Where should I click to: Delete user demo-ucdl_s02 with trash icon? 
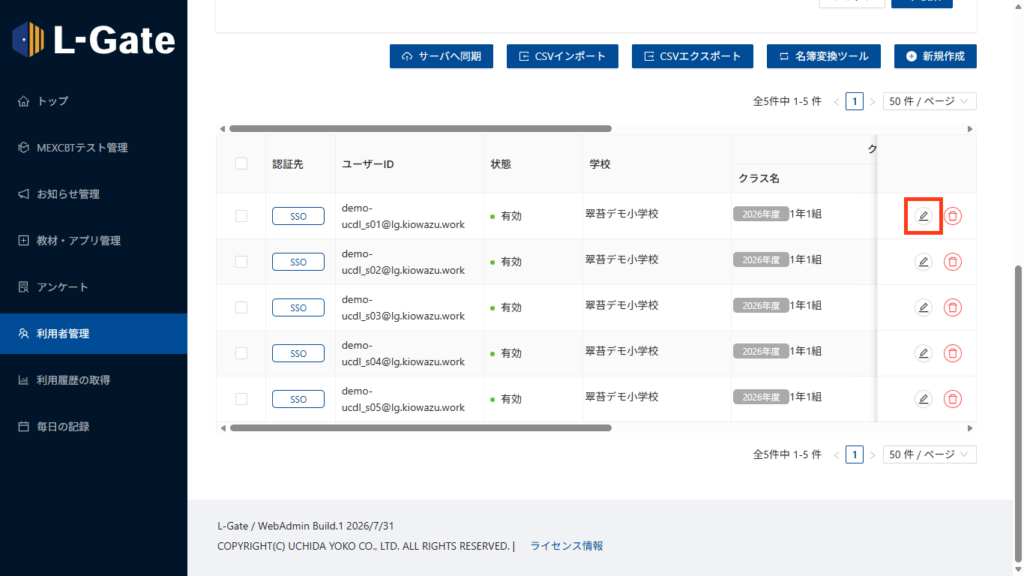[952, 262]
